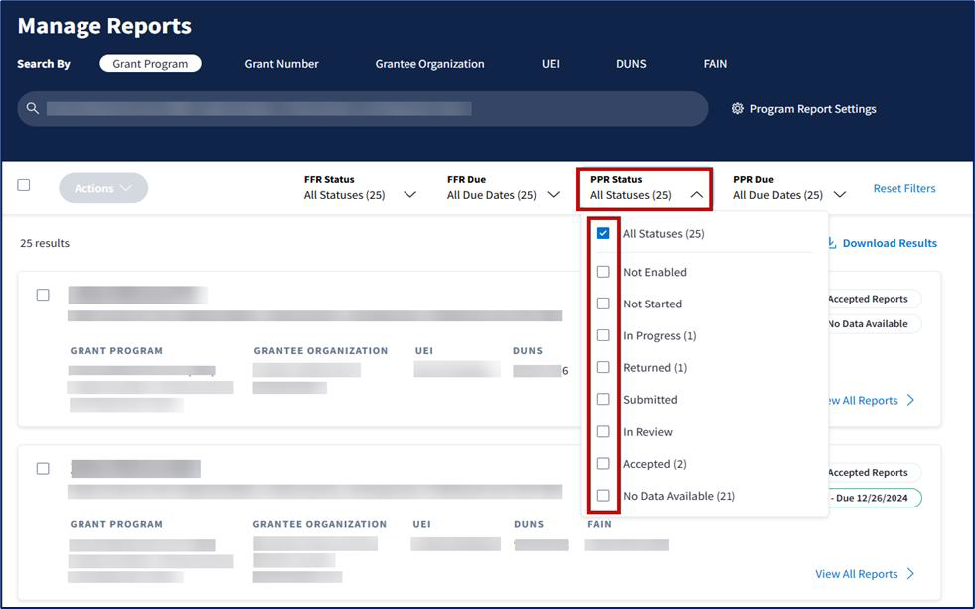The height and width of the screenshot is (609, 975).
Task: Click the search magnifier icon
Action: pyautogui.click(x=33, y=108)
